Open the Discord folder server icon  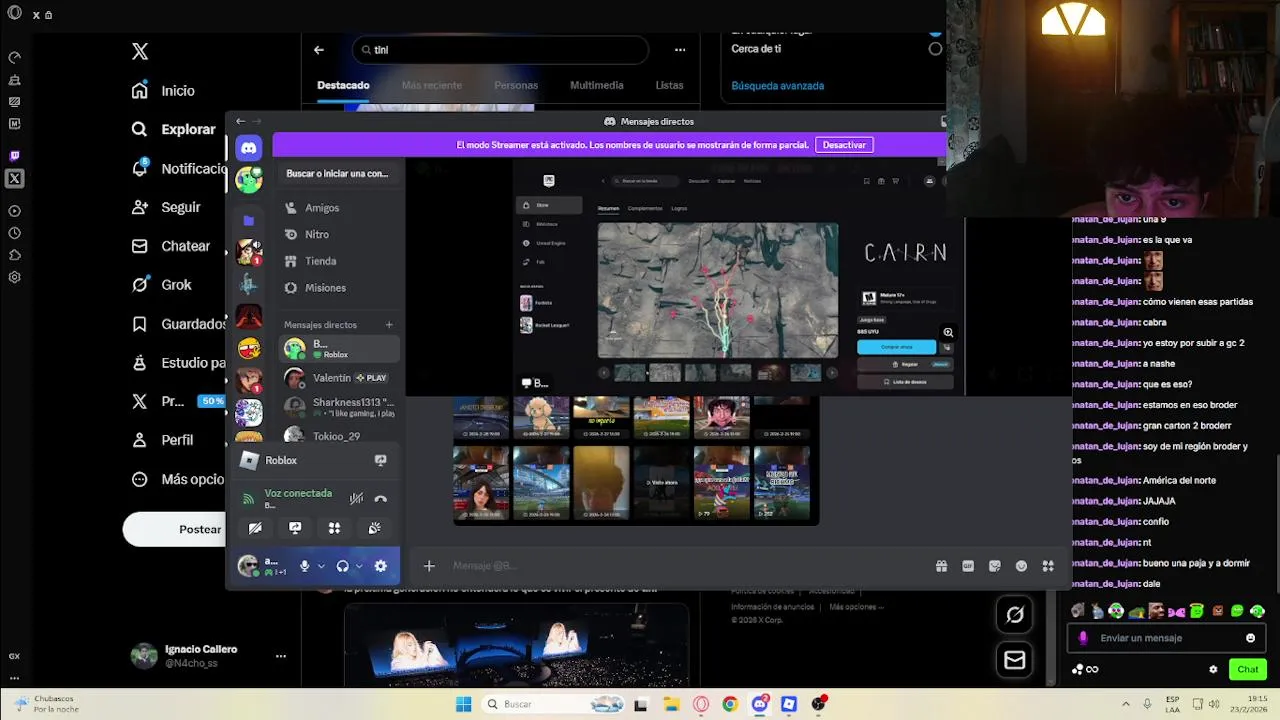point(249,220)
